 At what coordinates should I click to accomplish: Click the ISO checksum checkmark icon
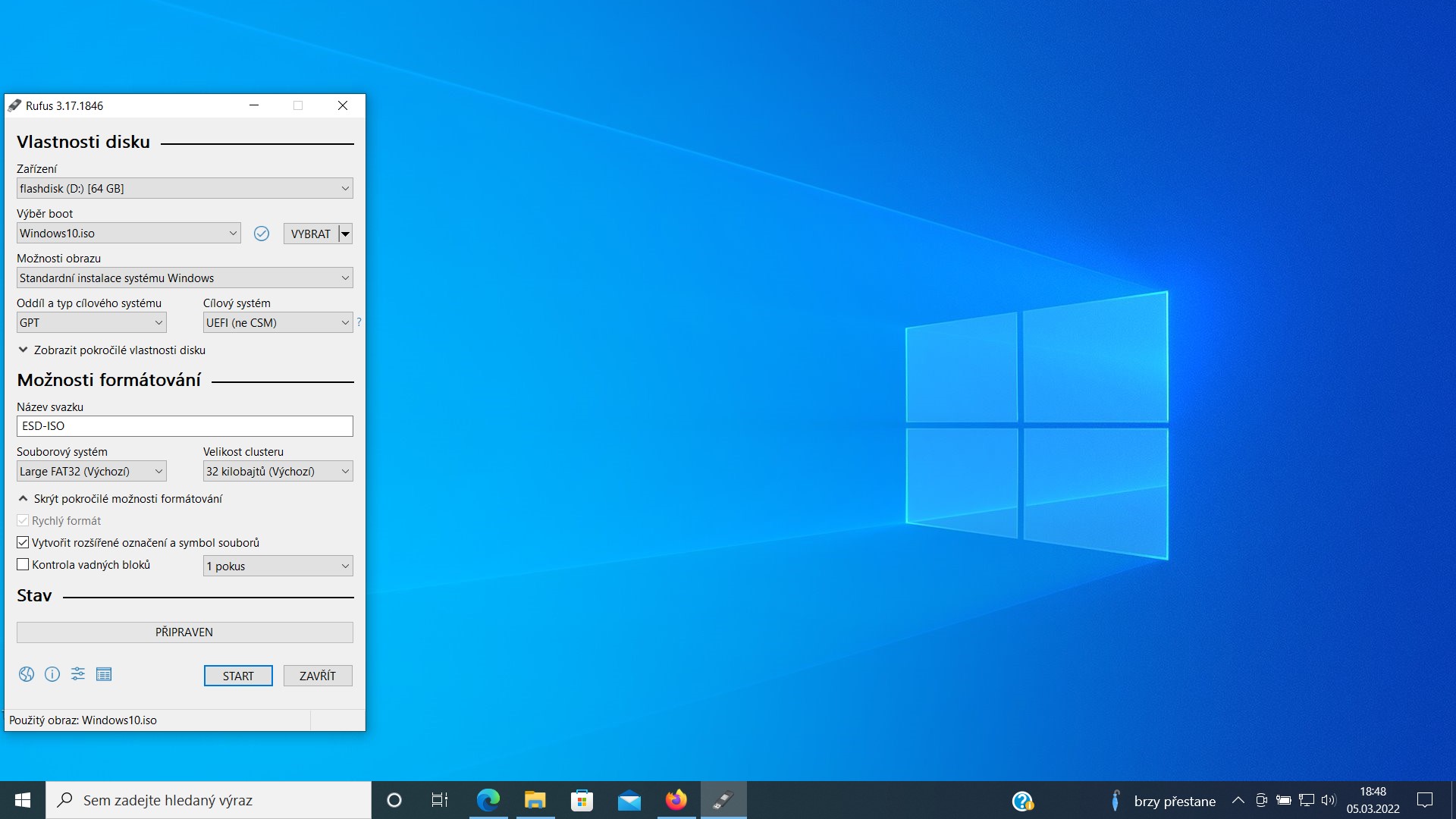click(262, 234)
